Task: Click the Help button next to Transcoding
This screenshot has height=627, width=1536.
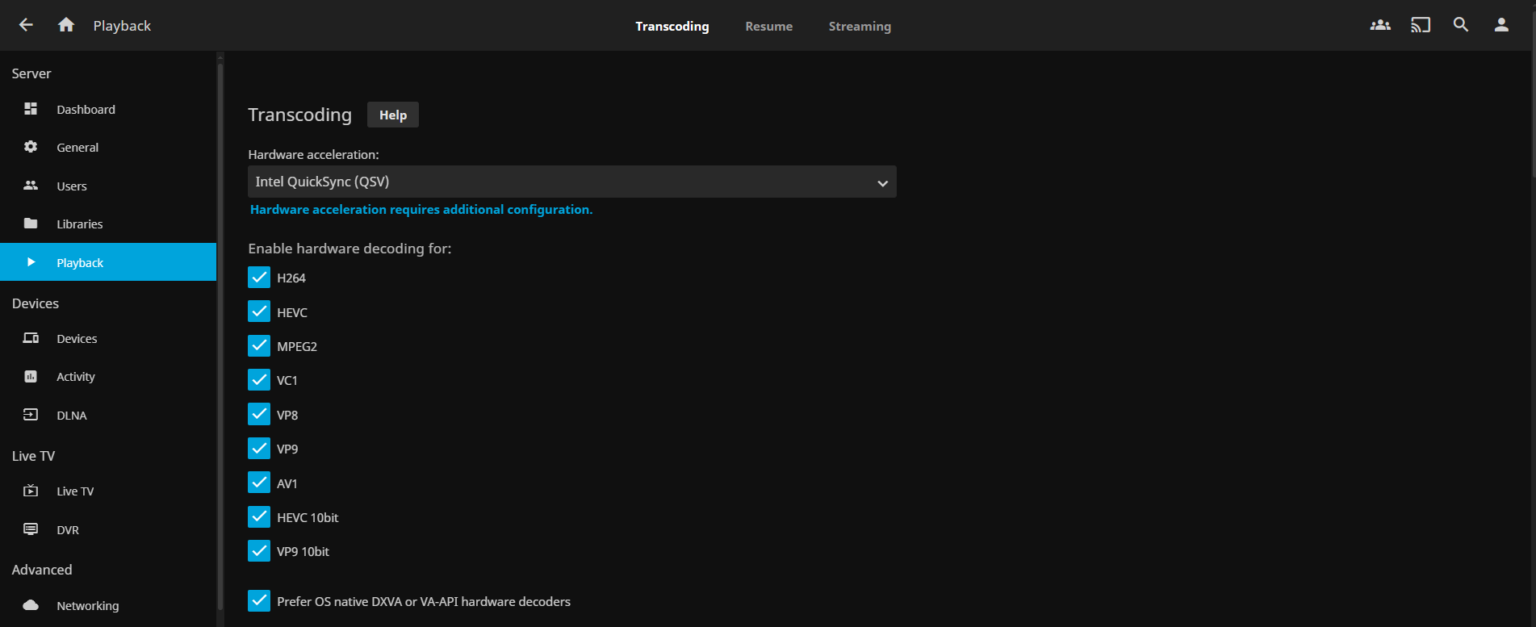Action: (392, 114)
